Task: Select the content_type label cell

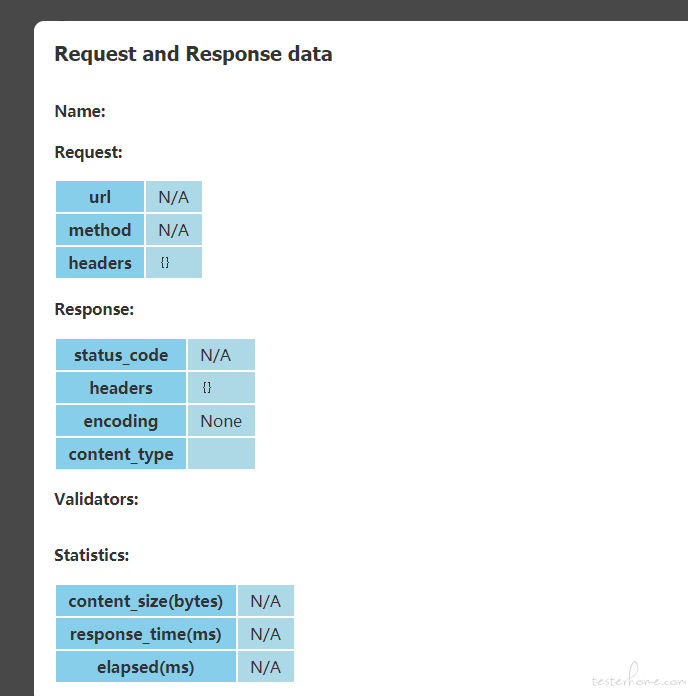Action: pos(121,454)
